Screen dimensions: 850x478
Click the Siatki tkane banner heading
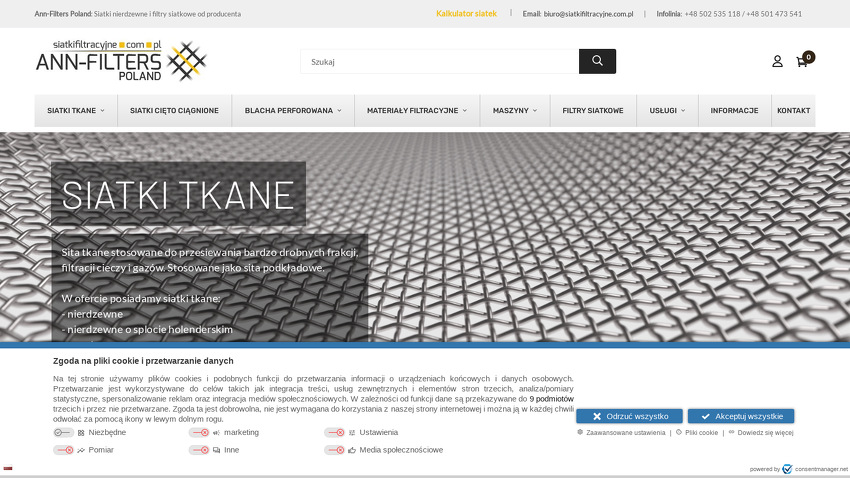(178, 195)
